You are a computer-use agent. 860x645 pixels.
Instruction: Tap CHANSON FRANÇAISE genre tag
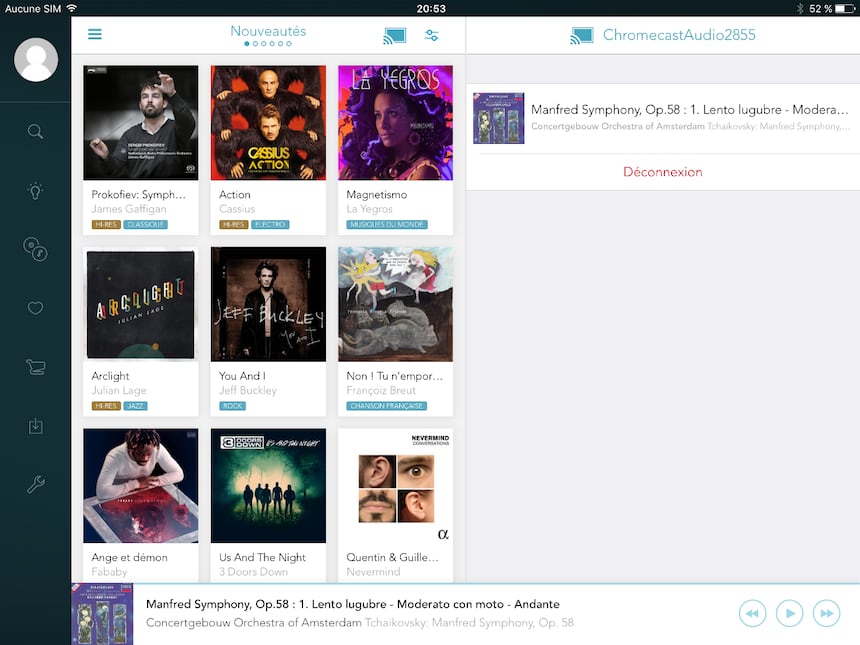point(387,406)
